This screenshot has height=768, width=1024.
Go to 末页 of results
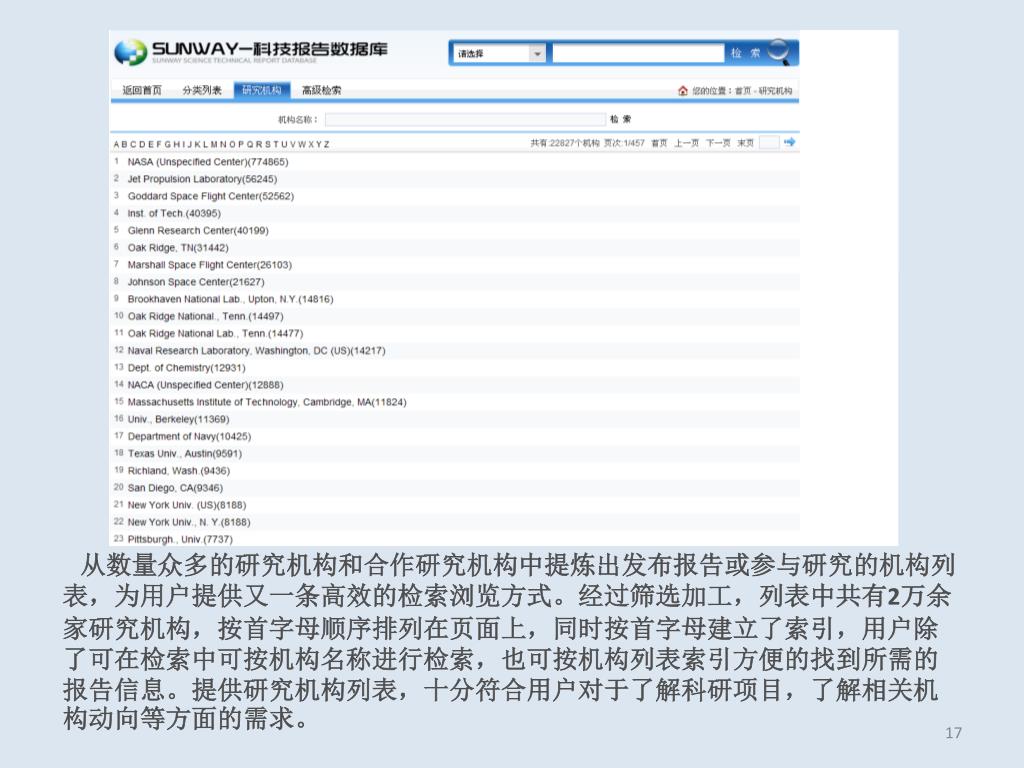[745, 143]
